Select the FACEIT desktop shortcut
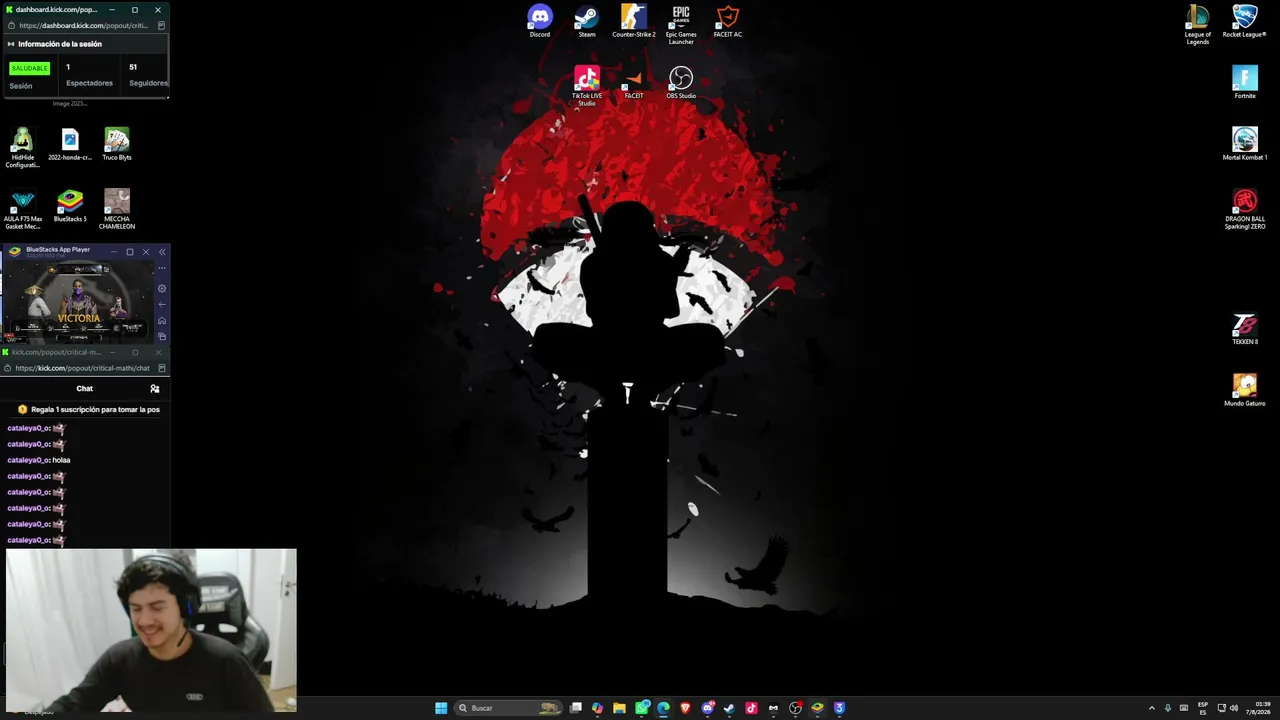1280x720 pixels. 634,82
